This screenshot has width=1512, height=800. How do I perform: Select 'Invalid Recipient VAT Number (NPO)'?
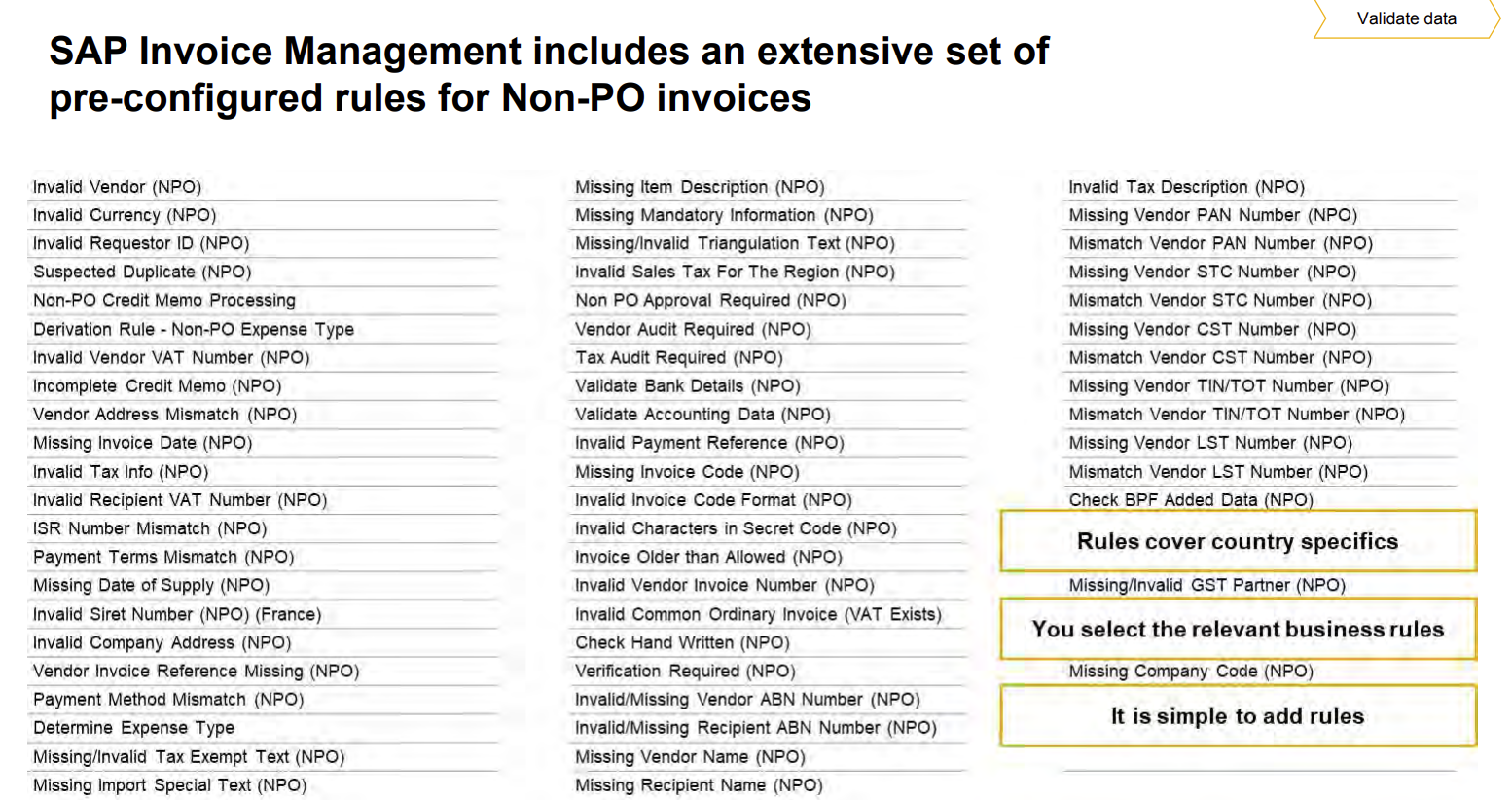[x=180, y=499]
